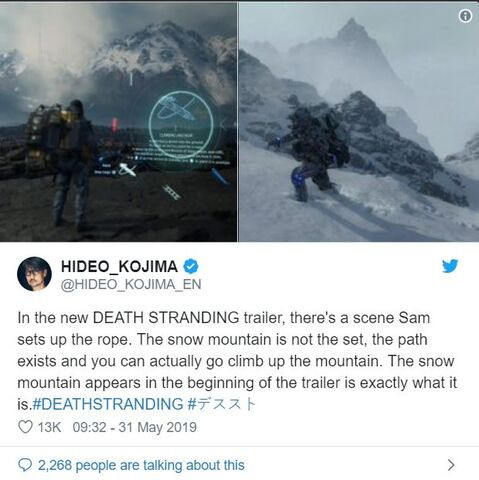The height and width of the screenshot is (480, 479).
Task: Open the #DEATHSTRANDING hashtag
Action: click(x=108, y=404)
